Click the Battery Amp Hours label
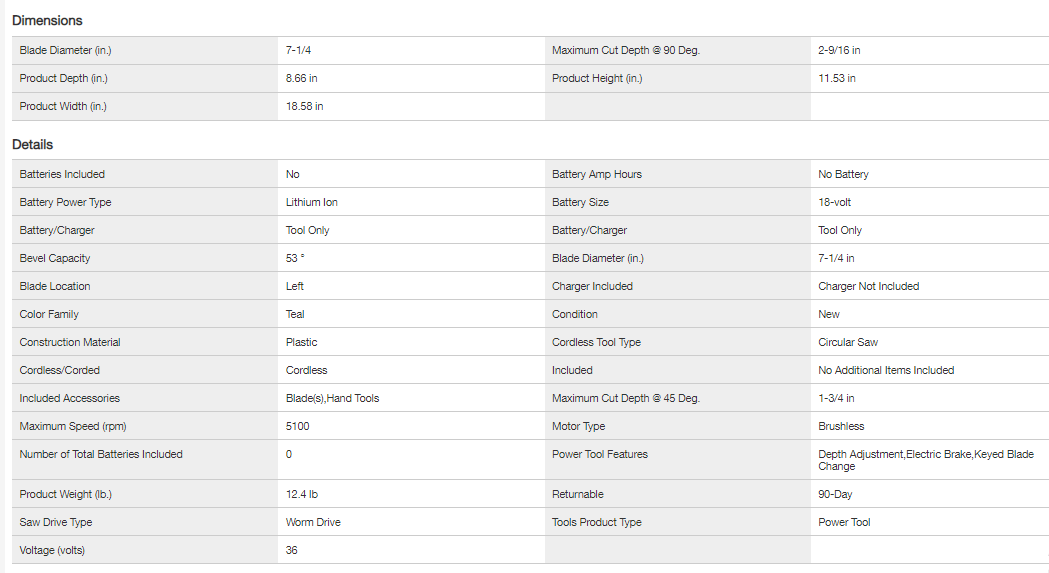The image size is (1049, 573). 597,174
